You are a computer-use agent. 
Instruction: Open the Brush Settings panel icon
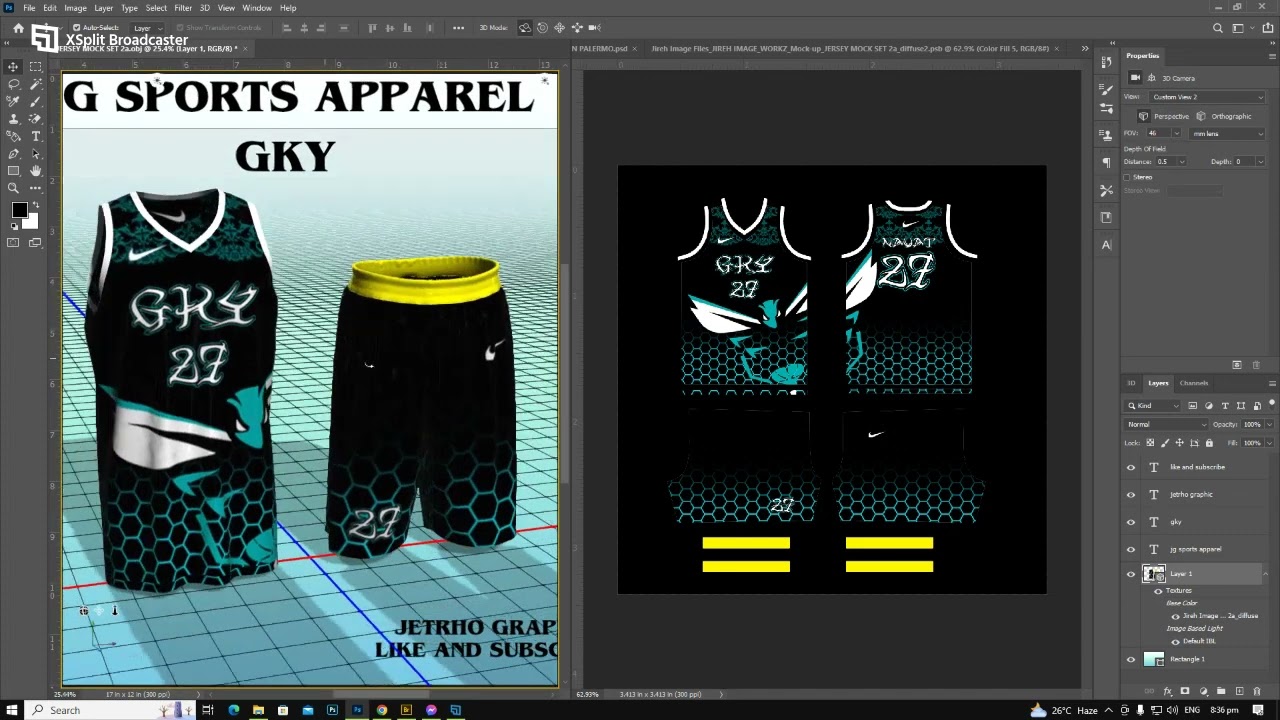(1106, 90)
